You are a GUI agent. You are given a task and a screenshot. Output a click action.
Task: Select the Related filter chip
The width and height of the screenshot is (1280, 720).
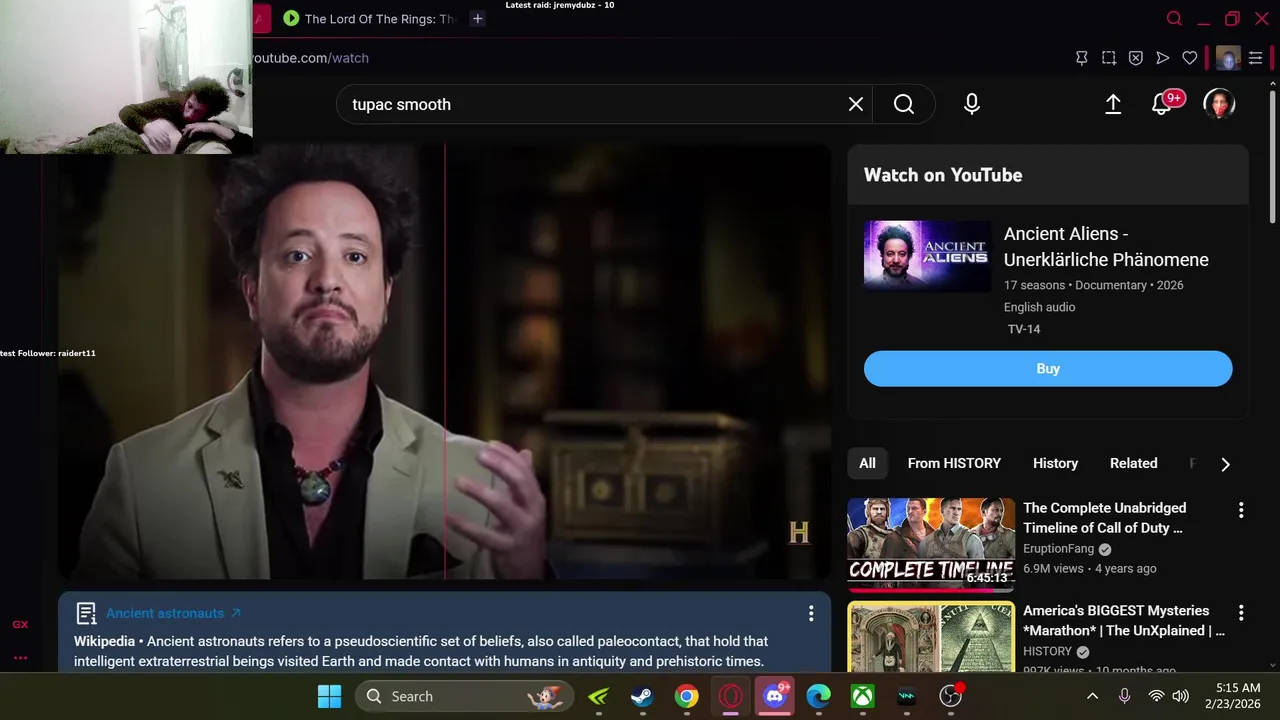pos(1133,463)
